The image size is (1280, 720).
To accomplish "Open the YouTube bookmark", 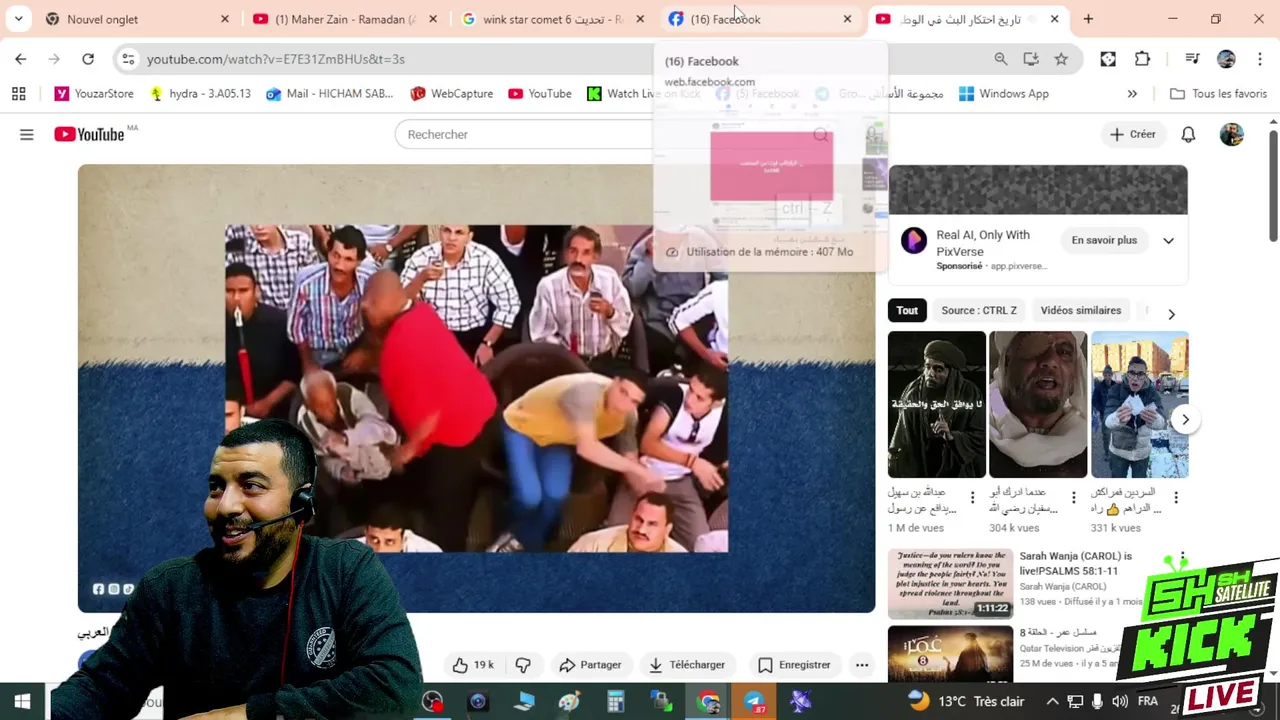I will click(539, 94).
